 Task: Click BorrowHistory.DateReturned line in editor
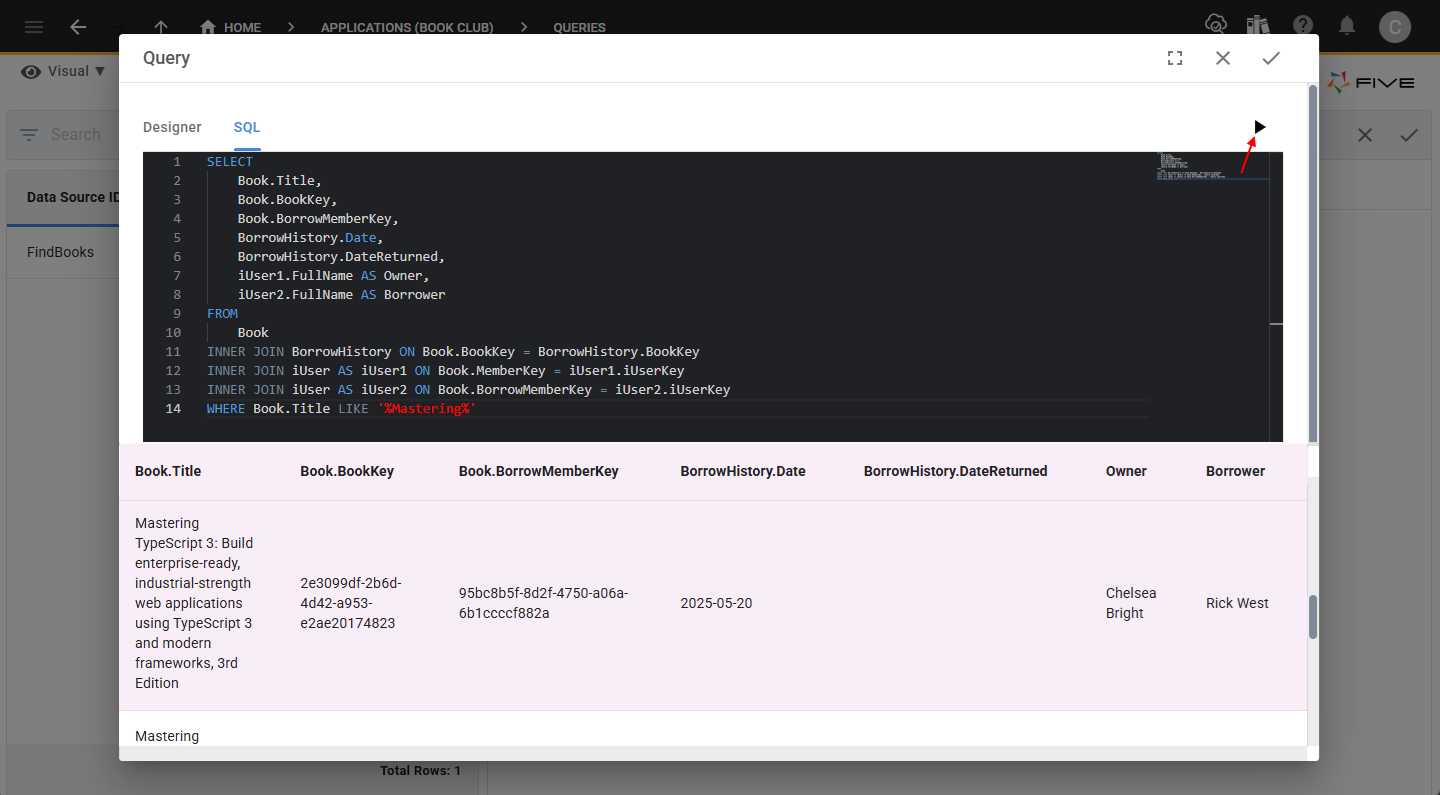pyautogui.click(x=341, y=257)
